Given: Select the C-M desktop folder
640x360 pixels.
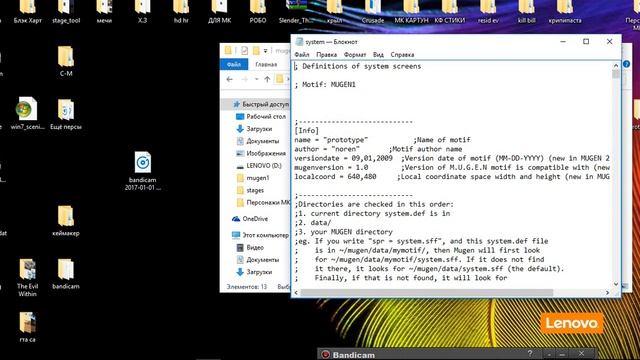Looking at the screenshot, I should 66,61.
